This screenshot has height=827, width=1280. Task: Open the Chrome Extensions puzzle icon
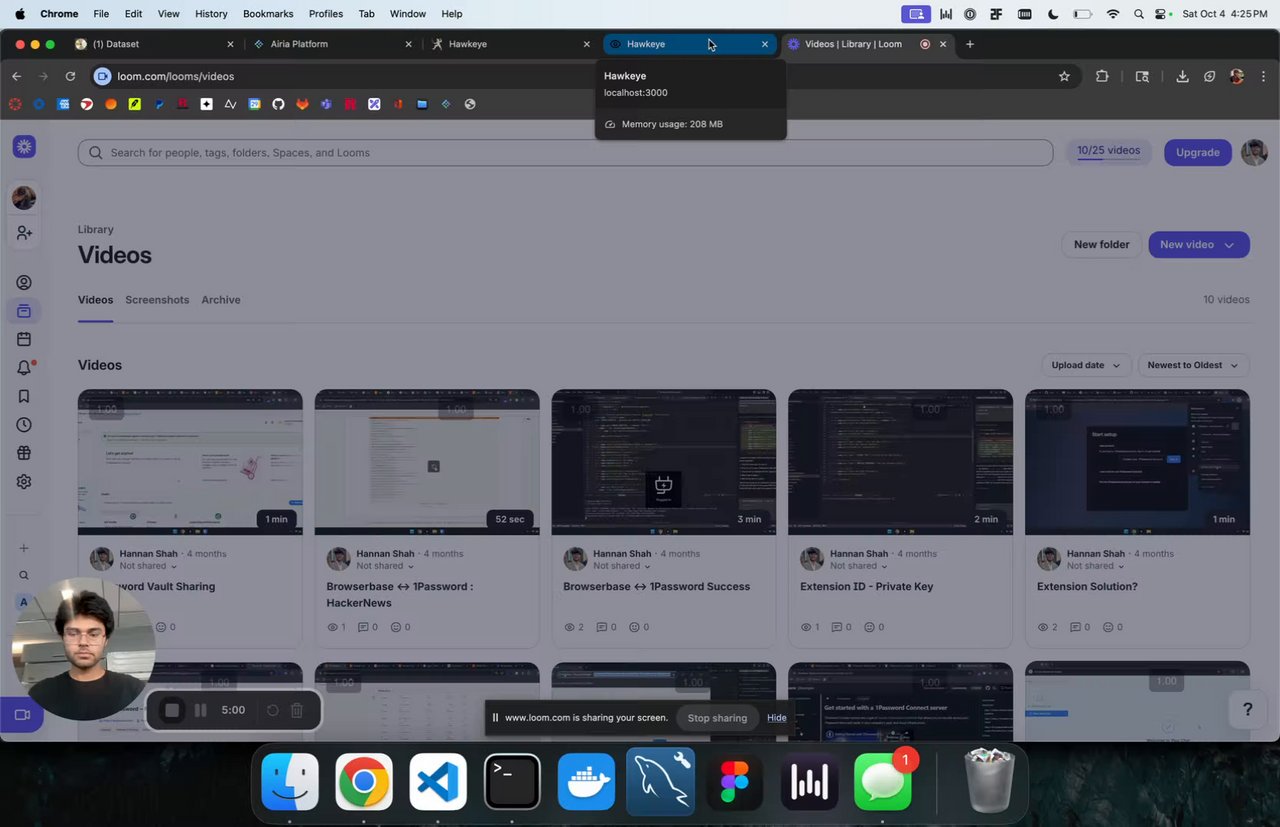click(1102, 76)
